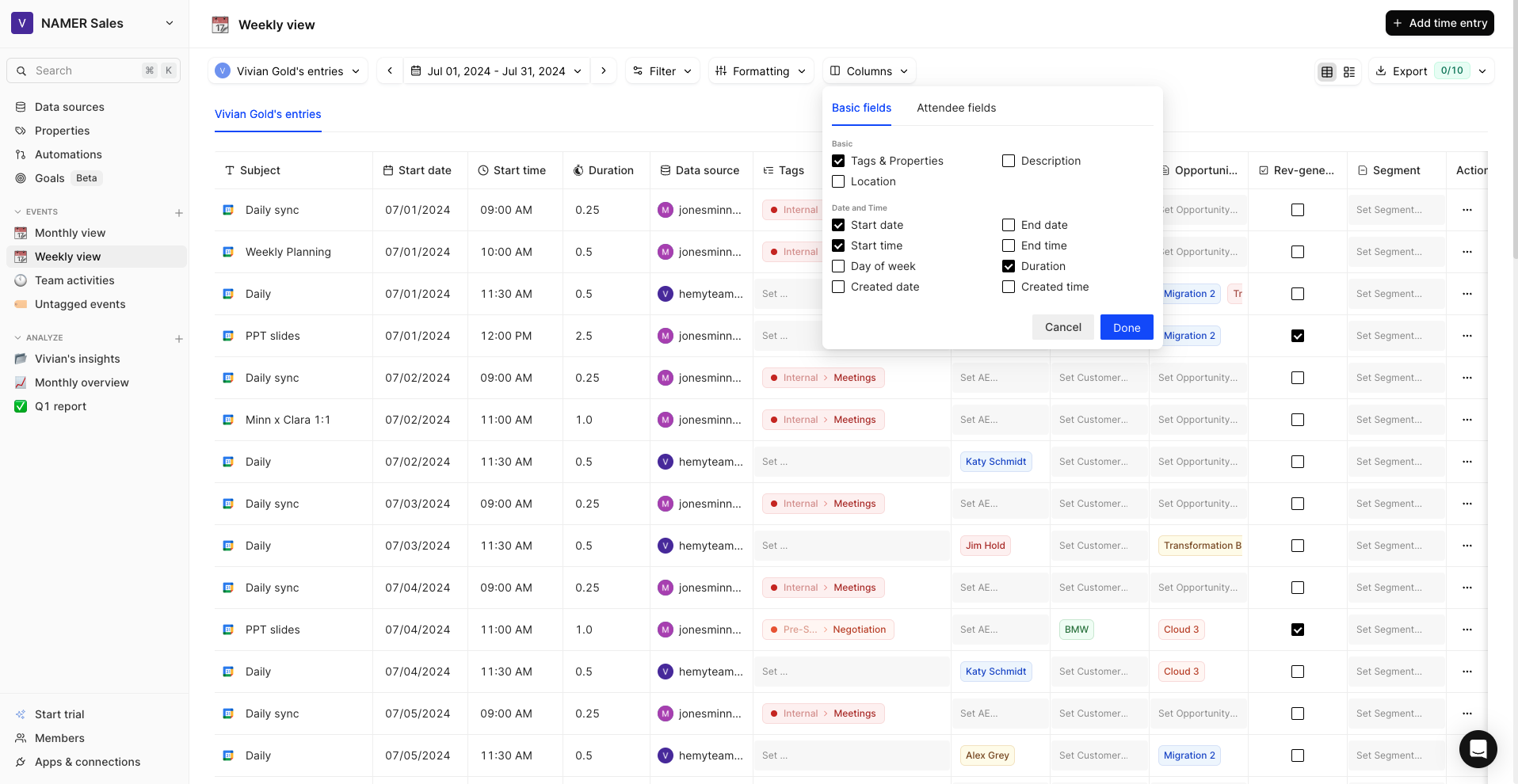Open Team activities
1518x784 pixels.
pos(73,280)
